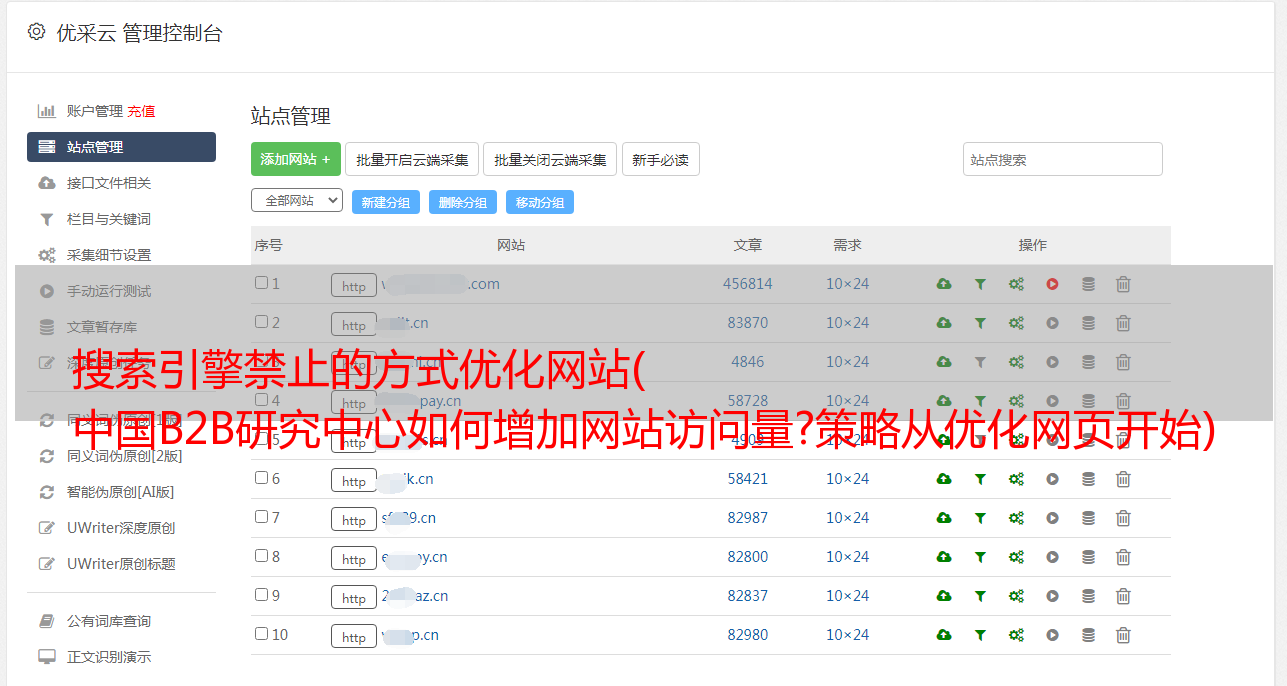Check the box for site row 10
This screenshot has height=686, width=1287.
(x=261, y=634)
